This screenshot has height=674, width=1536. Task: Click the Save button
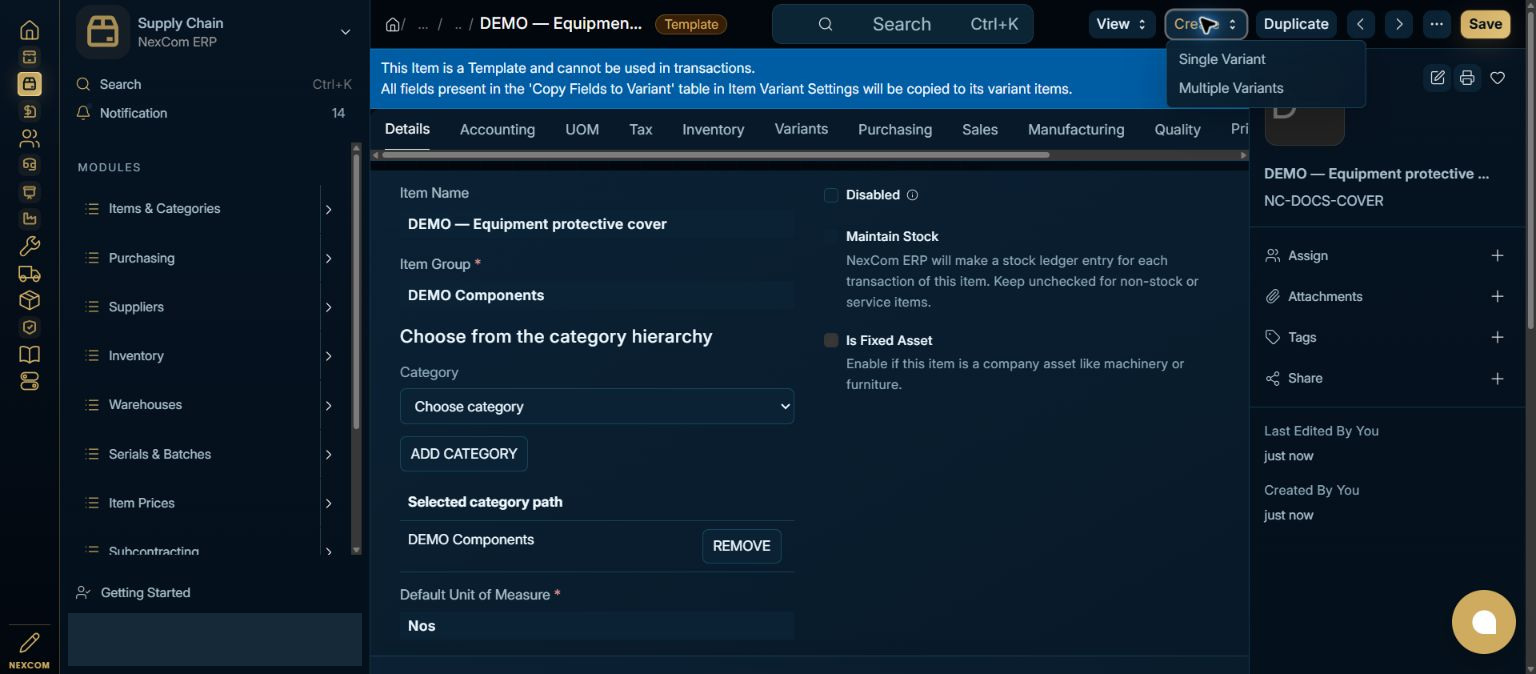pyautogui.click(x=1485, y=24)
